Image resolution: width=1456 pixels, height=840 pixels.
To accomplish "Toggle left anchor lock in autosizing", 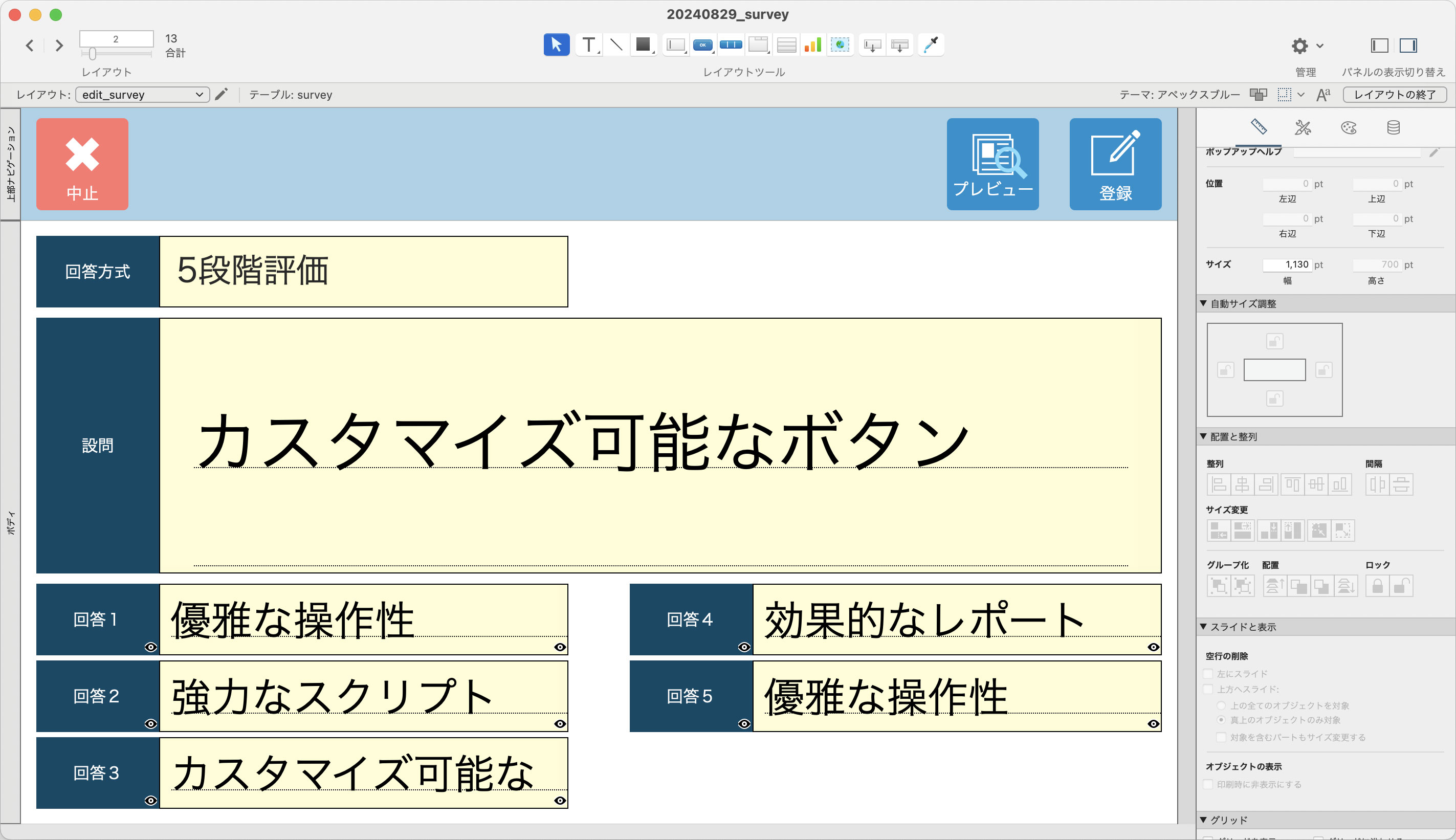I will (1226, 370).
